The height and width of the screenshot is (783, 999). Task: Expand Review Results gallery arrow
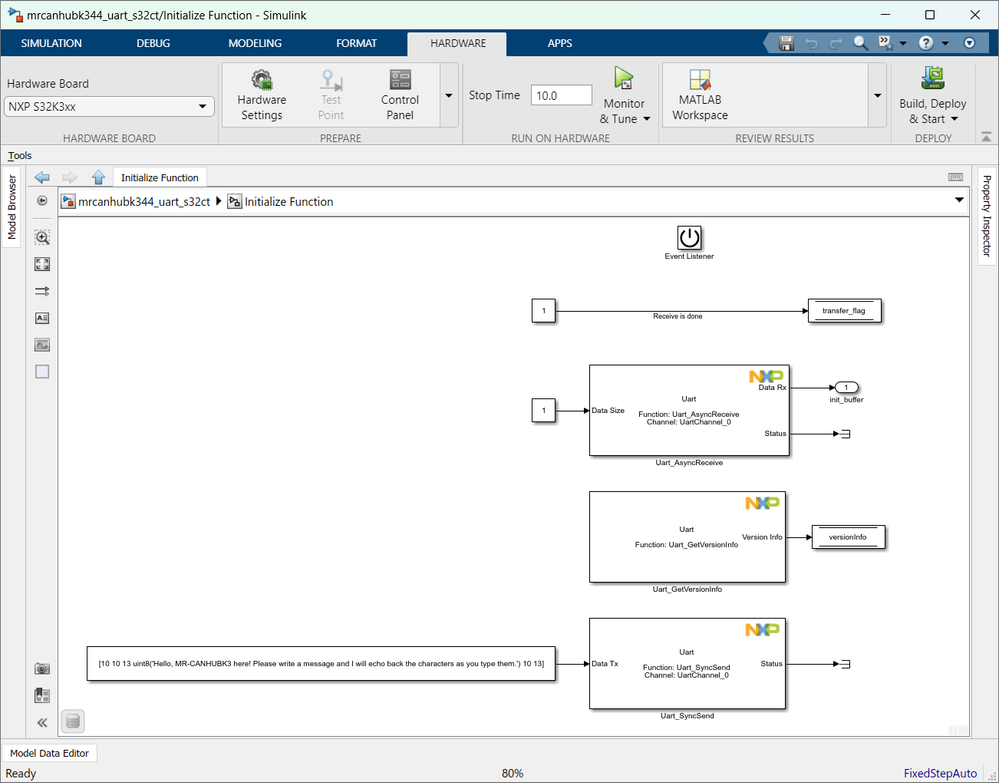click(x=877, y=96)
